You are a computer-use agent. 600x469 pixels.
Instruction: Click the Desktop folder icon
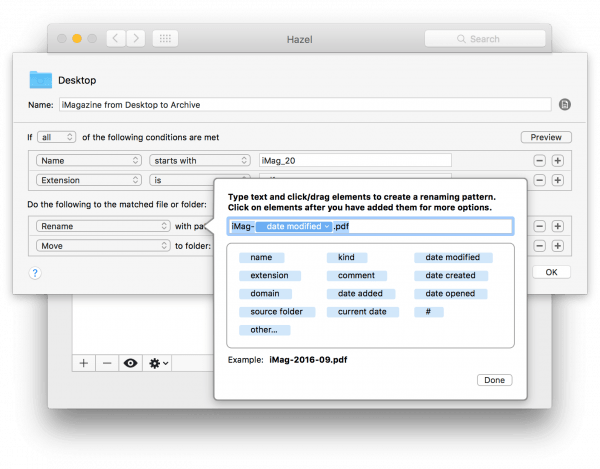coord(41,80)
